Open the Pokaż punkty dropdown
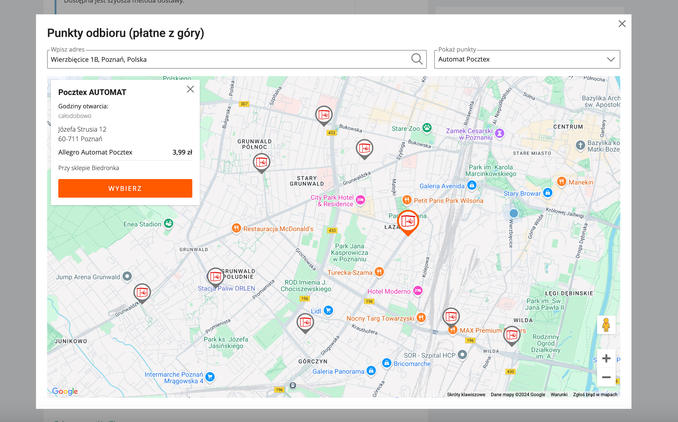Screen dimensions: 678x422 (527, 59)
